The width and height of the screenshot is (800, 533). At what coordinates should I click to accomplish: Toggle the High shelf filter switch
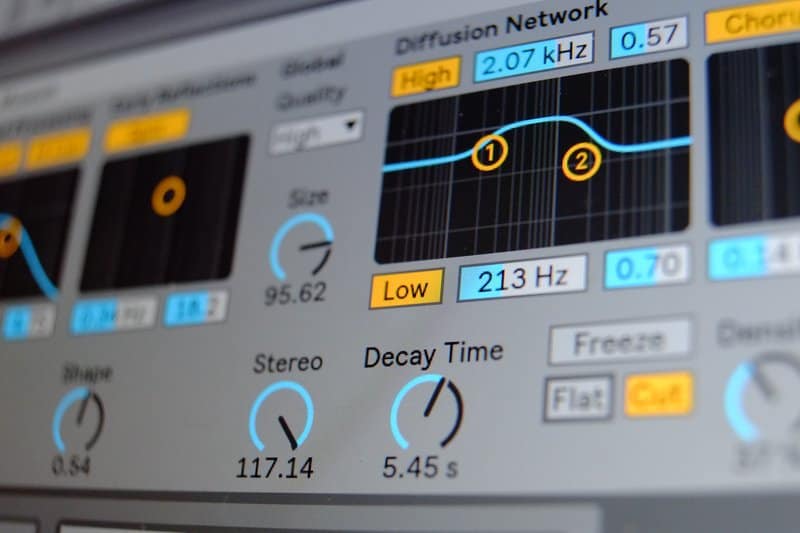click(x=425, y=76)
